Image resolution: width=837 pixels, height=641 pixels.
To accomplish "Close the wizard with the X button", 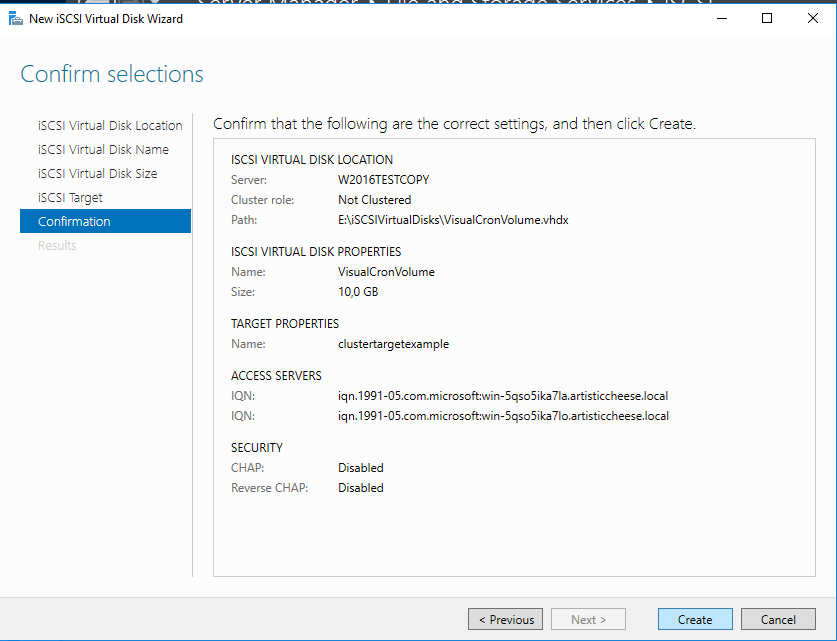I will [x=812, y=18].
